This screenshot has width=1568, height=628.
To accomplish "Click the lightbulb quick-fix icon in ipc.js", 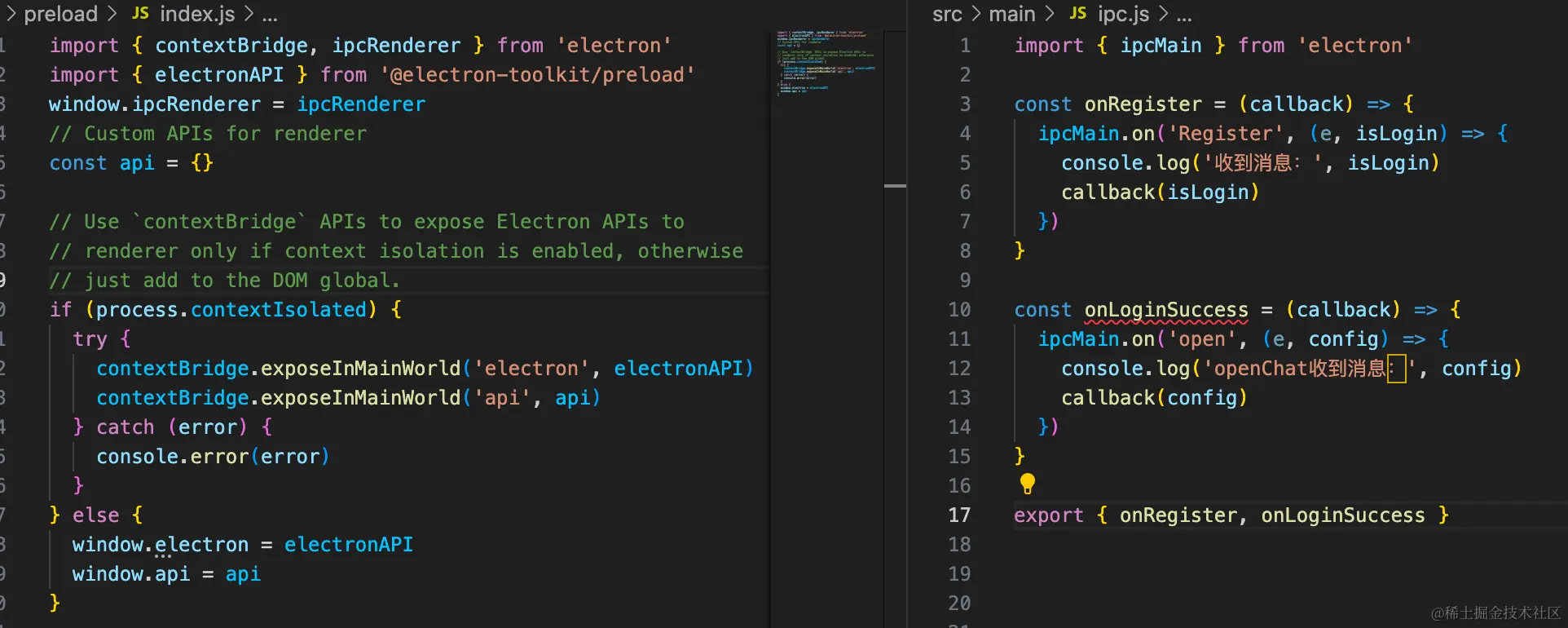I will pos(1028,484).
